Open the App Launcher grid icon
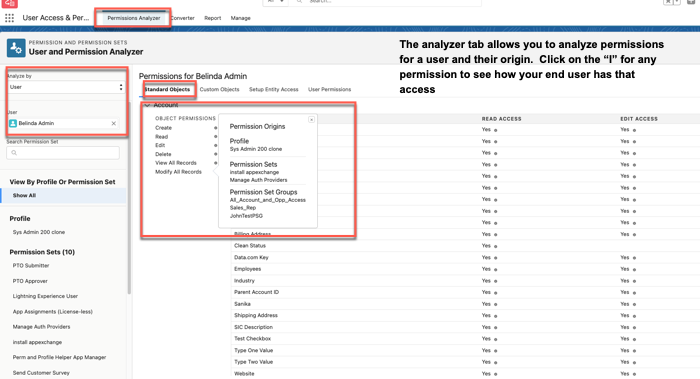The height and width of the screenshot is (379, 700). (x=9, y=18)
